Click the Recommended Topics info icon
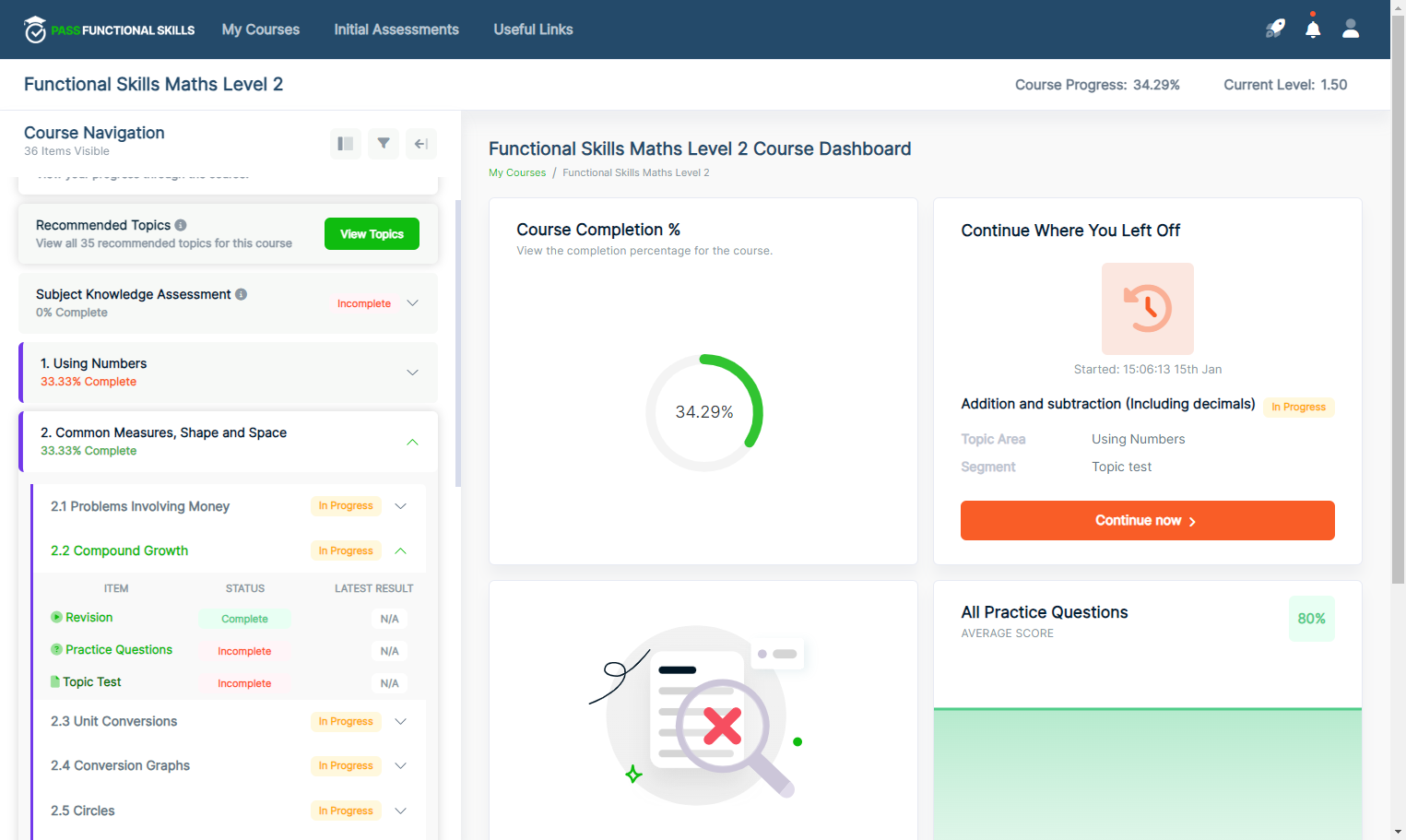This screenshot has height=840, width=1406. [x=181, y=225]
